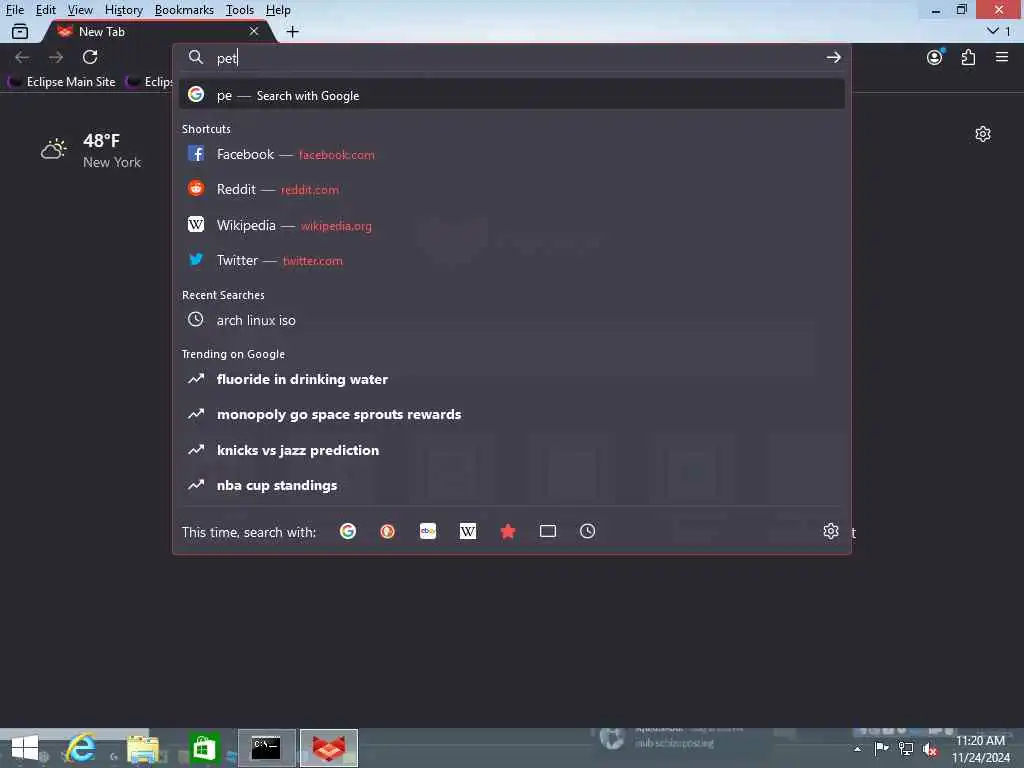Image resolution: width=1024 pixels, height=768 pixels.
Task: Open the File menu
Action: [x=14, y=10]
